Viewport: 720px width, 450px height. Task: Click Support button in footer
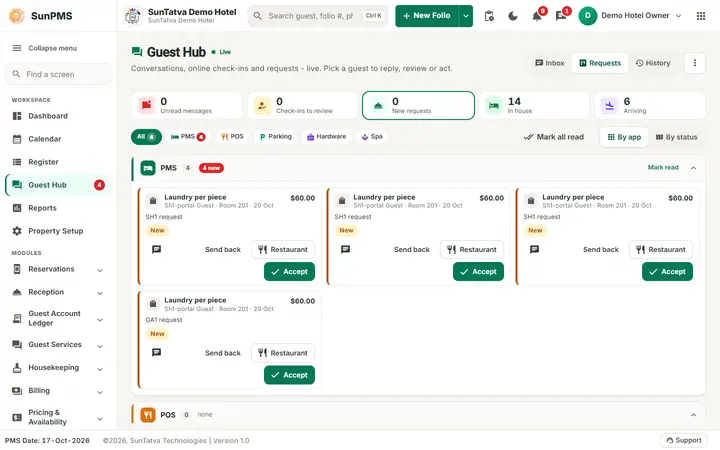[x=683, y=440]
